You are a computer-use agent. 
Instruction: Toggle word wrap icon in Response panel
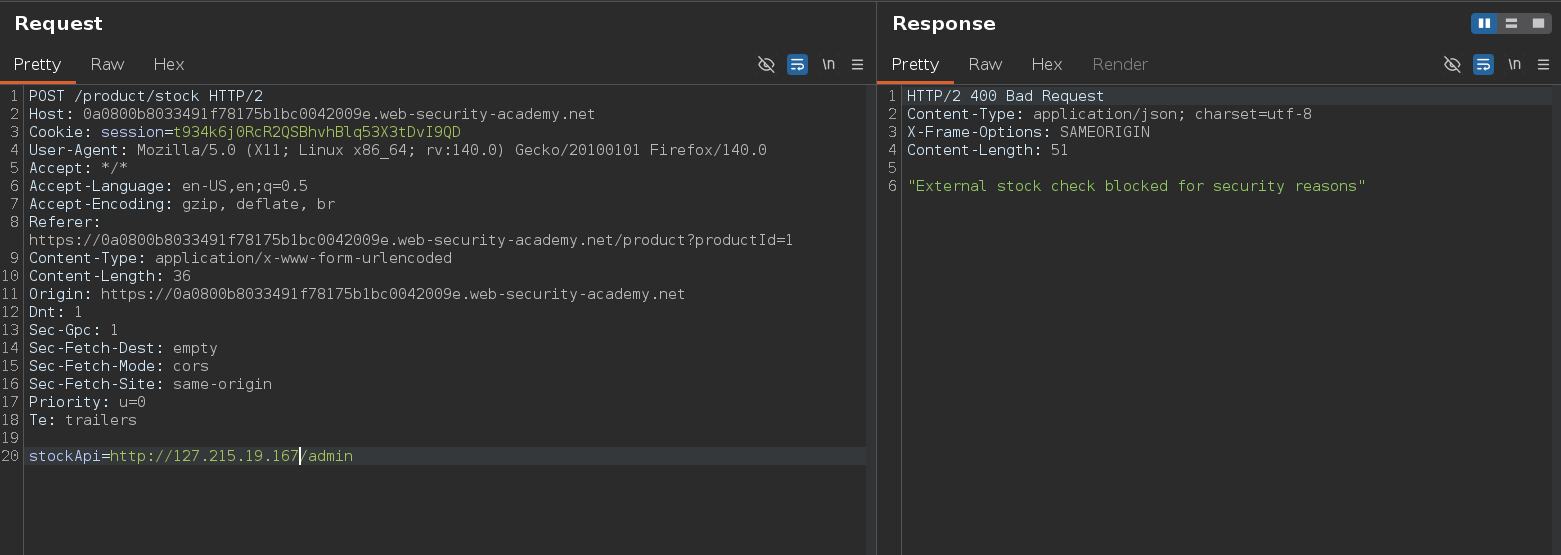pos(1483,64)
